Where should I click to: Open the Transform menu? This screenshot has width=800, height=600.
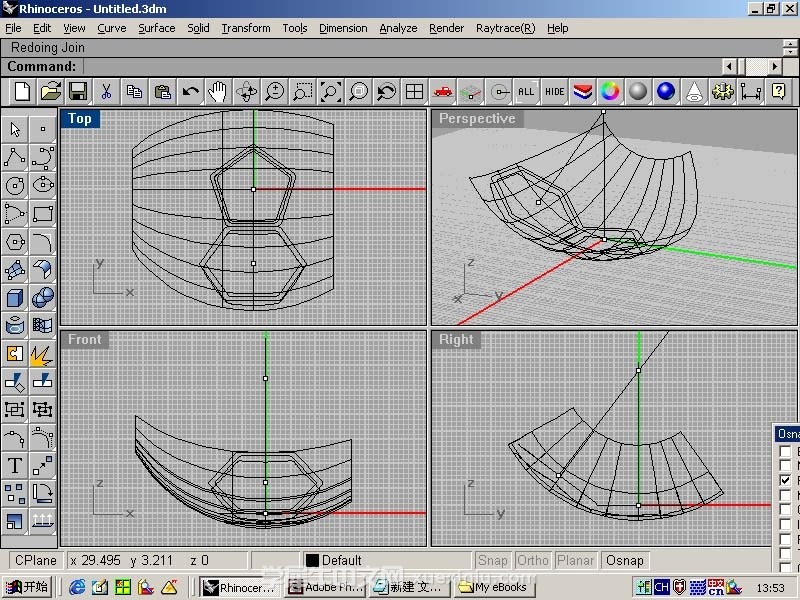[246, 28]
